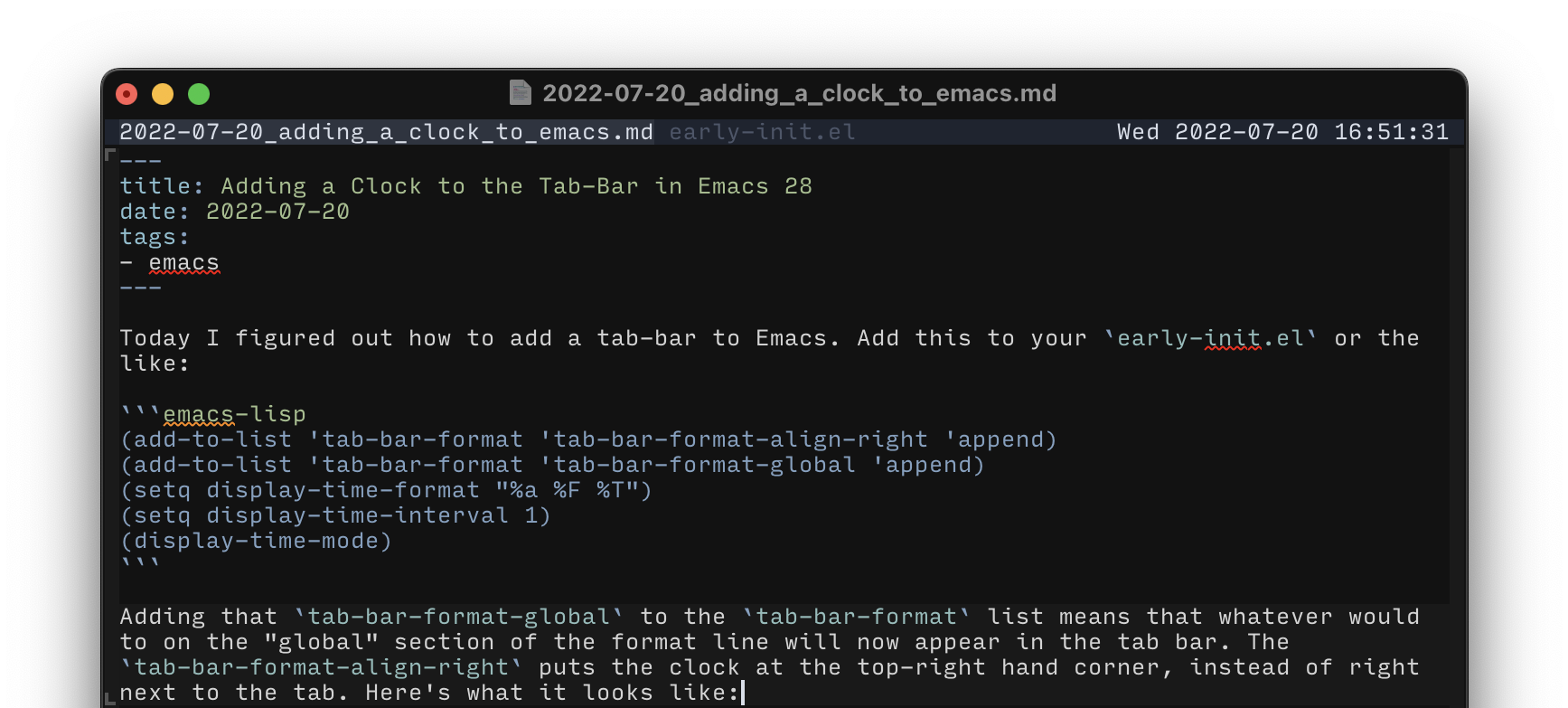Click the text cursor after looks like:
This screenshot has width=1568, height=708.
[x=742, y=692]
